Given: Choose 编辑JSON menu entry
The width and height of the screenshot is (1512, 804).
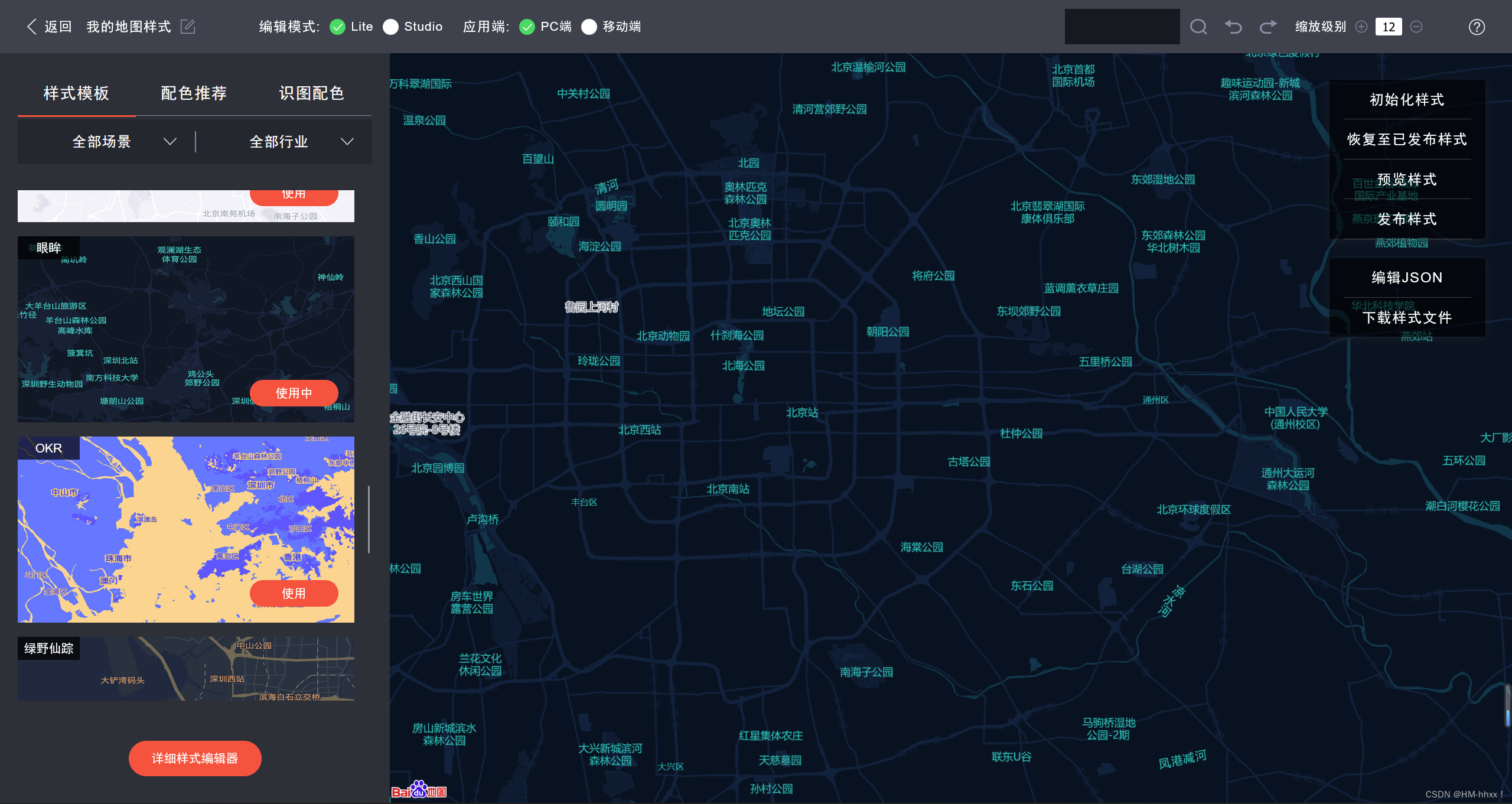Looking at the screenshot, I should [x=1407, y=278].
